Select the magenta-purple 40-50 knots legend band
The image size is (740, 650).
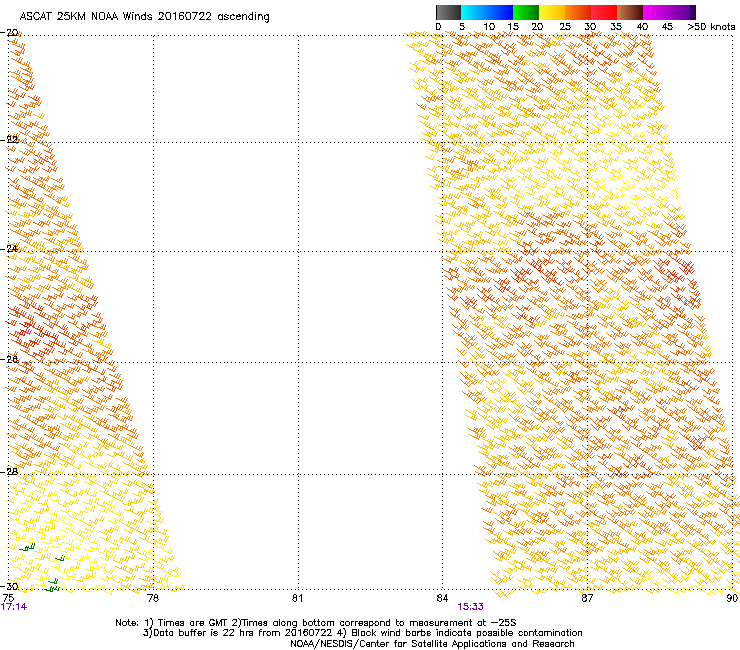pyautogui.click(x=669, y=12)
